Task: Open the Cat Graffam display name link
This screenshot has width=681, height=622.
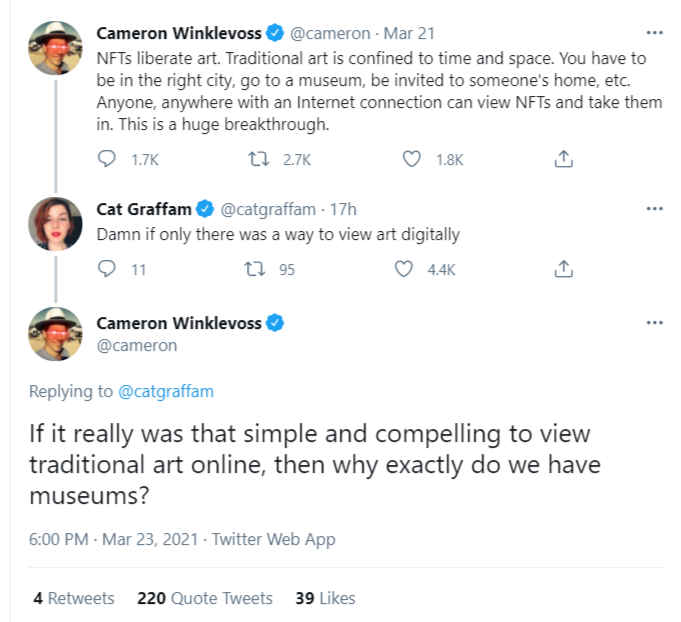Action: point(143,209)
